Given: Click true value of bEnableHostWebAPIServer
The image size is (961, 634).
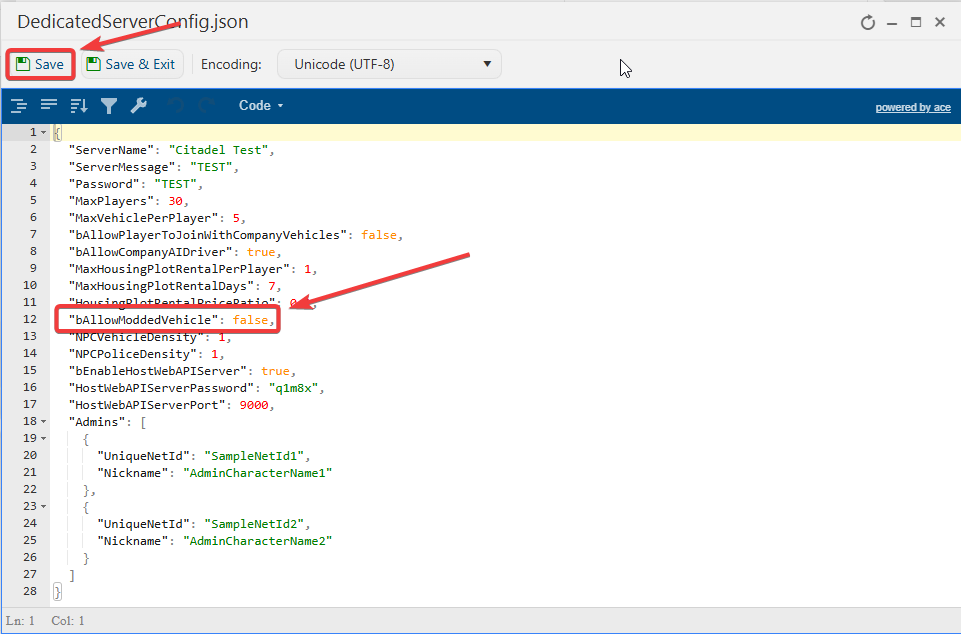Looking at the screenshot, I should click(275, 371).
